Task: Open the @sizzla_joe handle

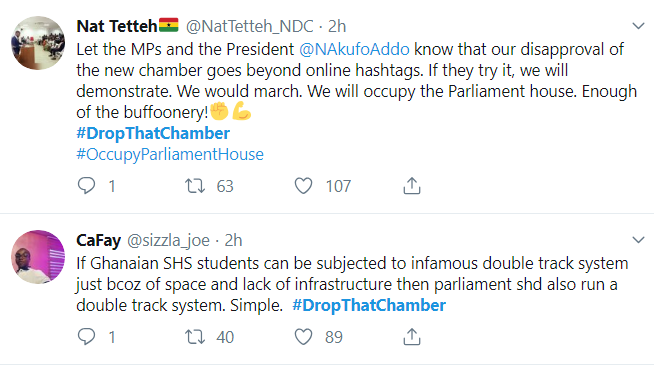Action: (168, 241)
